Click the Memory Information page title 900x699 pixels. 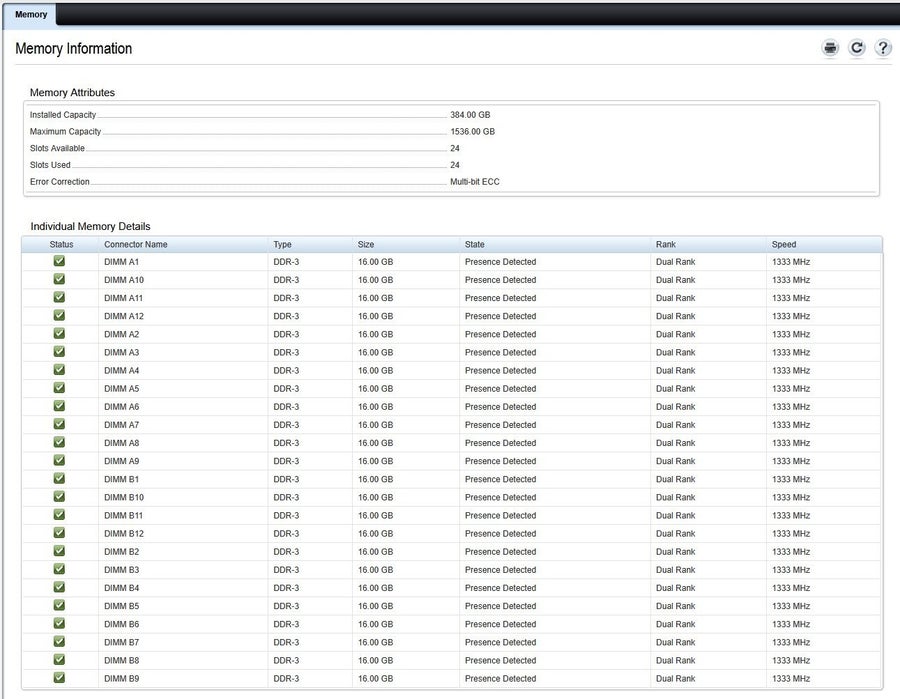(x=73, y=49)
